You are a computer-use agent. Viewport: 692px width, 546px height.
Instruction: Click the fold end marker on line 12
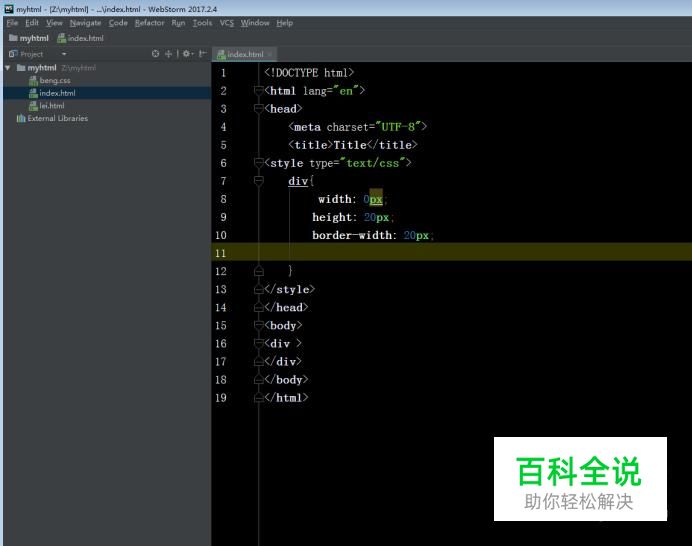click(259, 271)
